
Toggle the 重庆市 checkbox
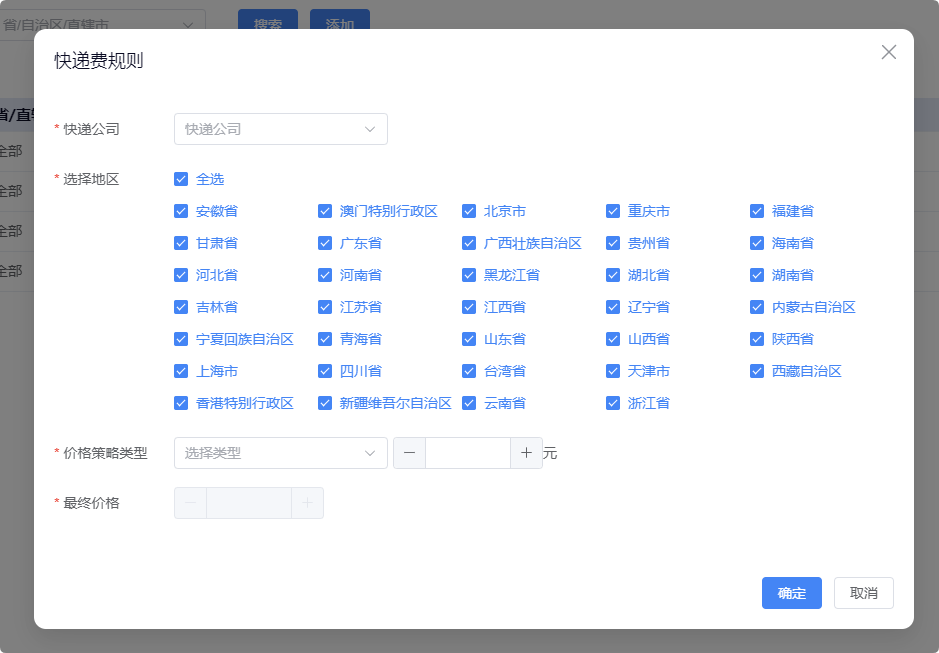[x=613, y=211]
